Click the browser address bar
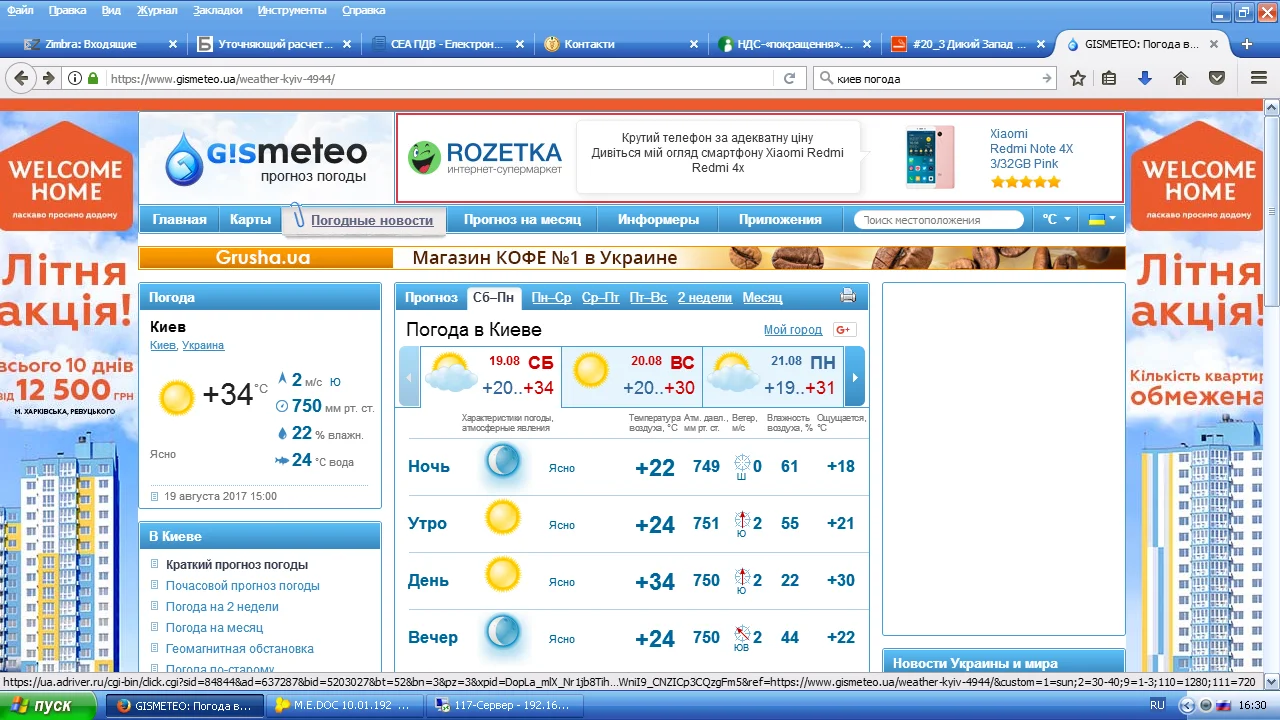 (x=440, y=78)
